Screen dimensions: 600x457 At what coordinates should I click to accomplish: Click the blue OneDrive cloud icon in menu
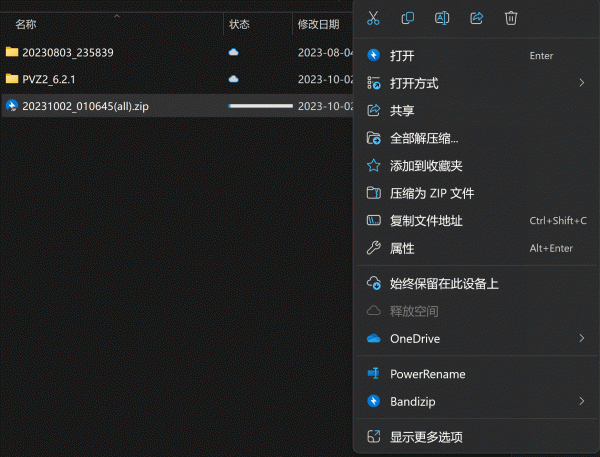[x=373, y=338]
